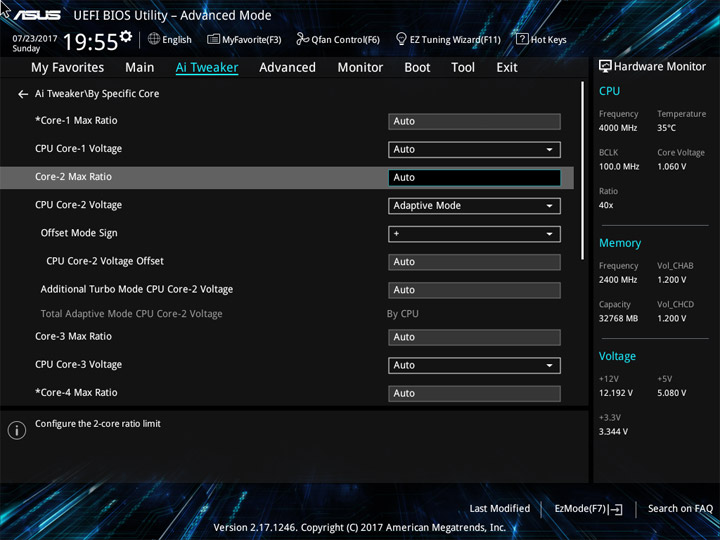Open the CPU Core-3 Voltage dropdown
This screenshot has width=720, height=540.
(x=474, y=366)
